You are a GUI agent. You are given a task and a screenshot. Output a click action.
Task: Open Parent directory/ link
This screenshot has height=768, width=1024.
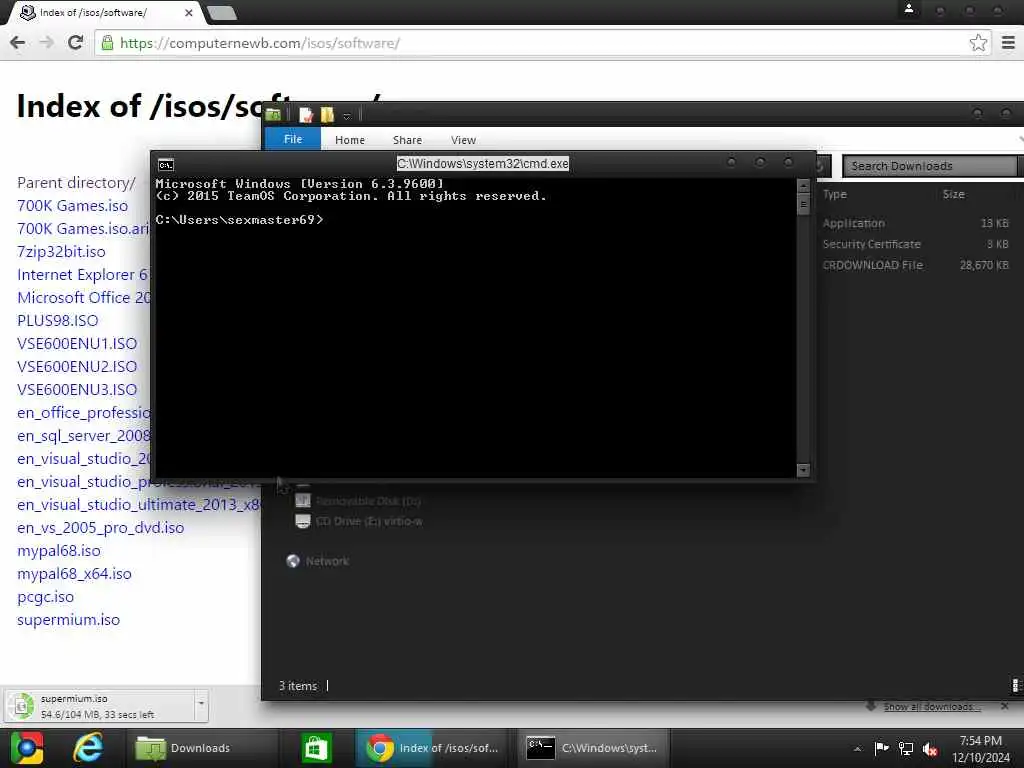point(76,183)
